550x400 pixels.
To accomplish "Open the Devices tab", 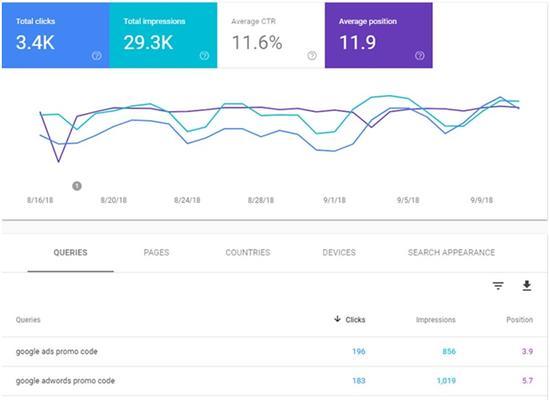I will click(x=339, y=252).
